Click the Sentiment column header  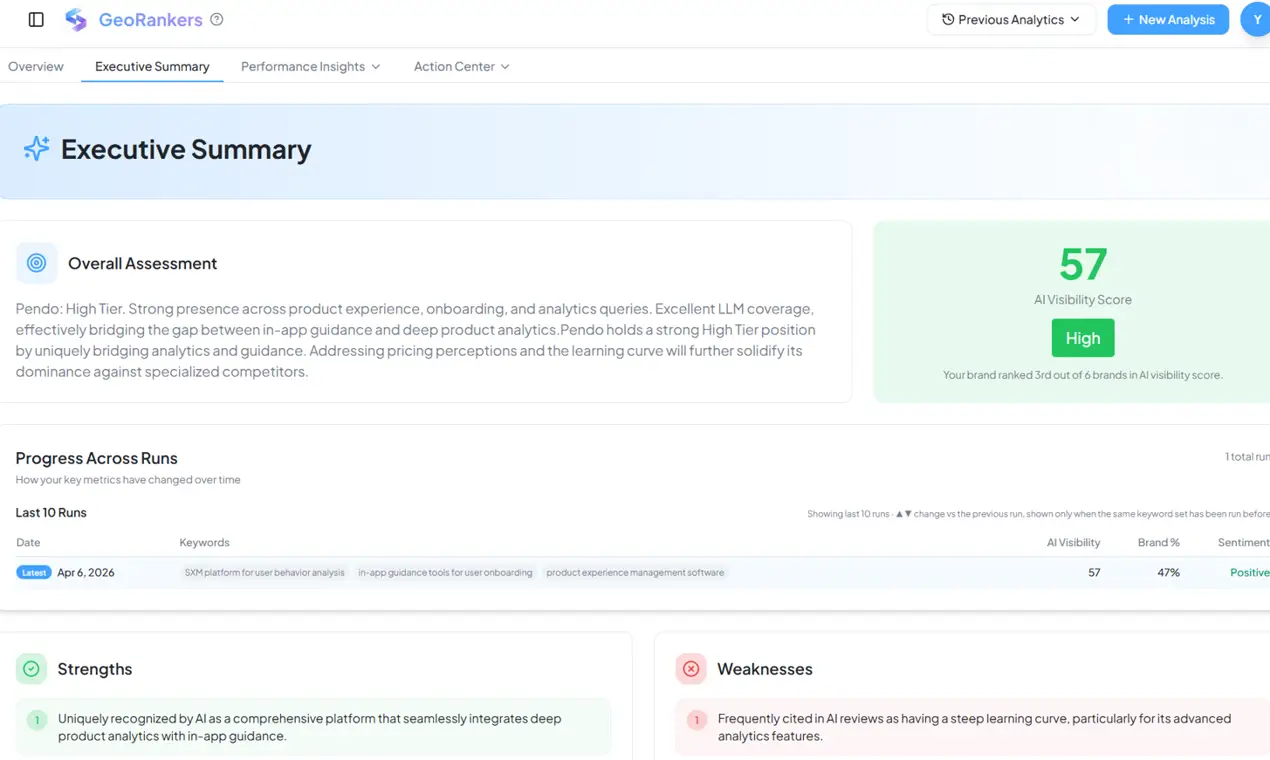1243,542
